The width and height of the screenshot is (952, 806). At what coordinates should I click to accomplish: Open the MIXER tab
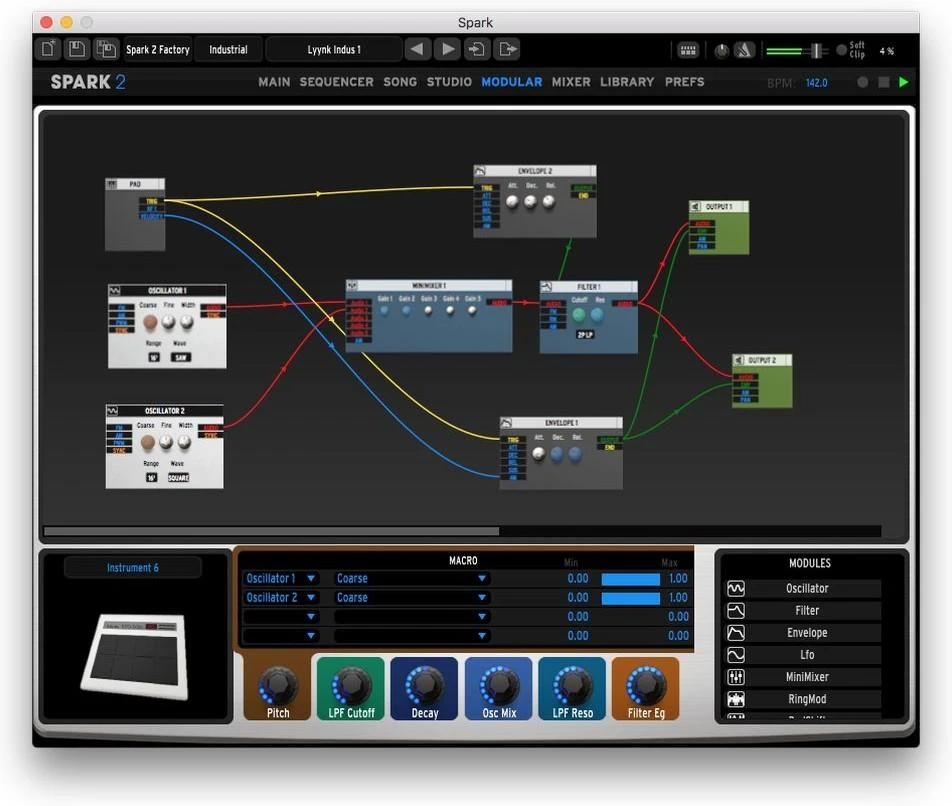click(571, 82)
